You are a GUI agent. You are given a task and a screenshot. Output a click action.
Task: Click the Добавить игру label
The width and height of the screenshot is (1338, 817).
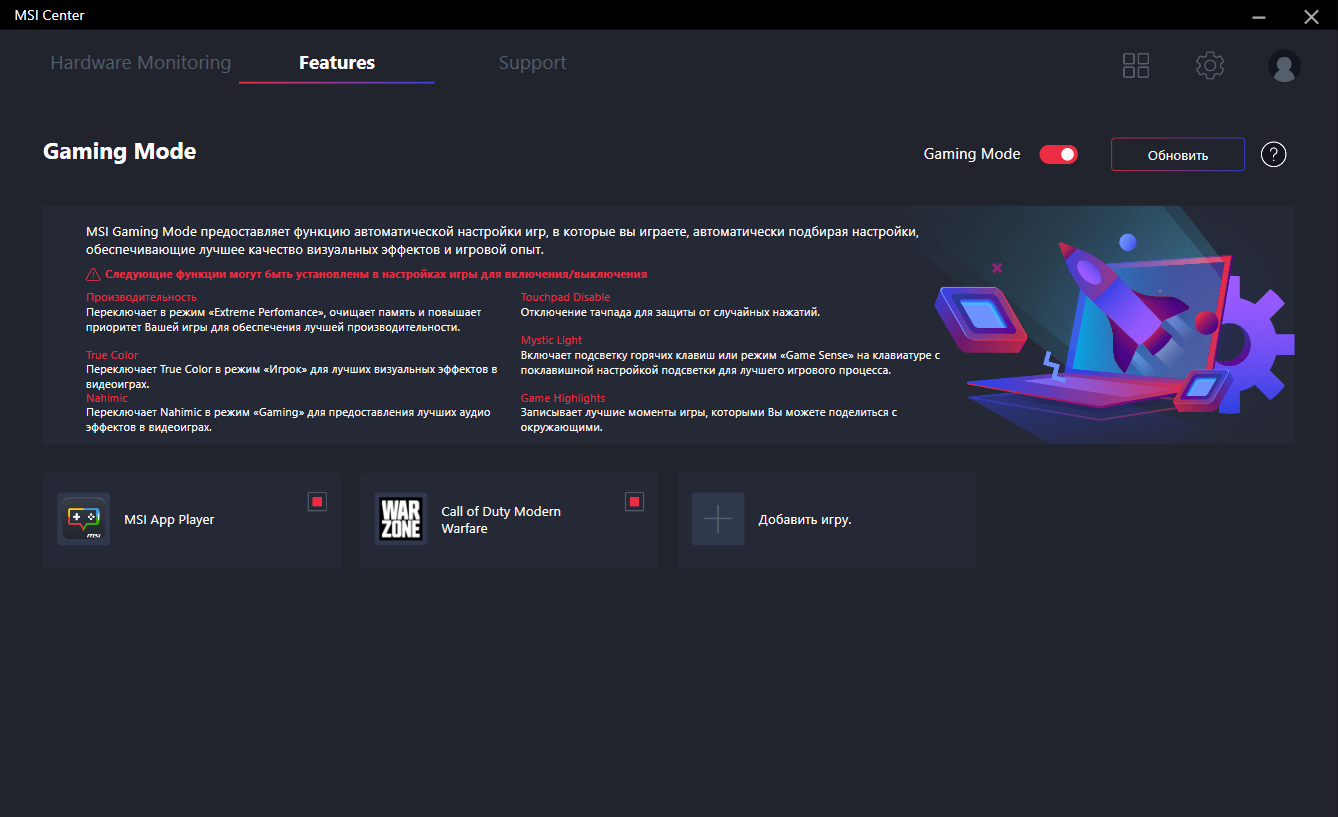tap(805, 520)
